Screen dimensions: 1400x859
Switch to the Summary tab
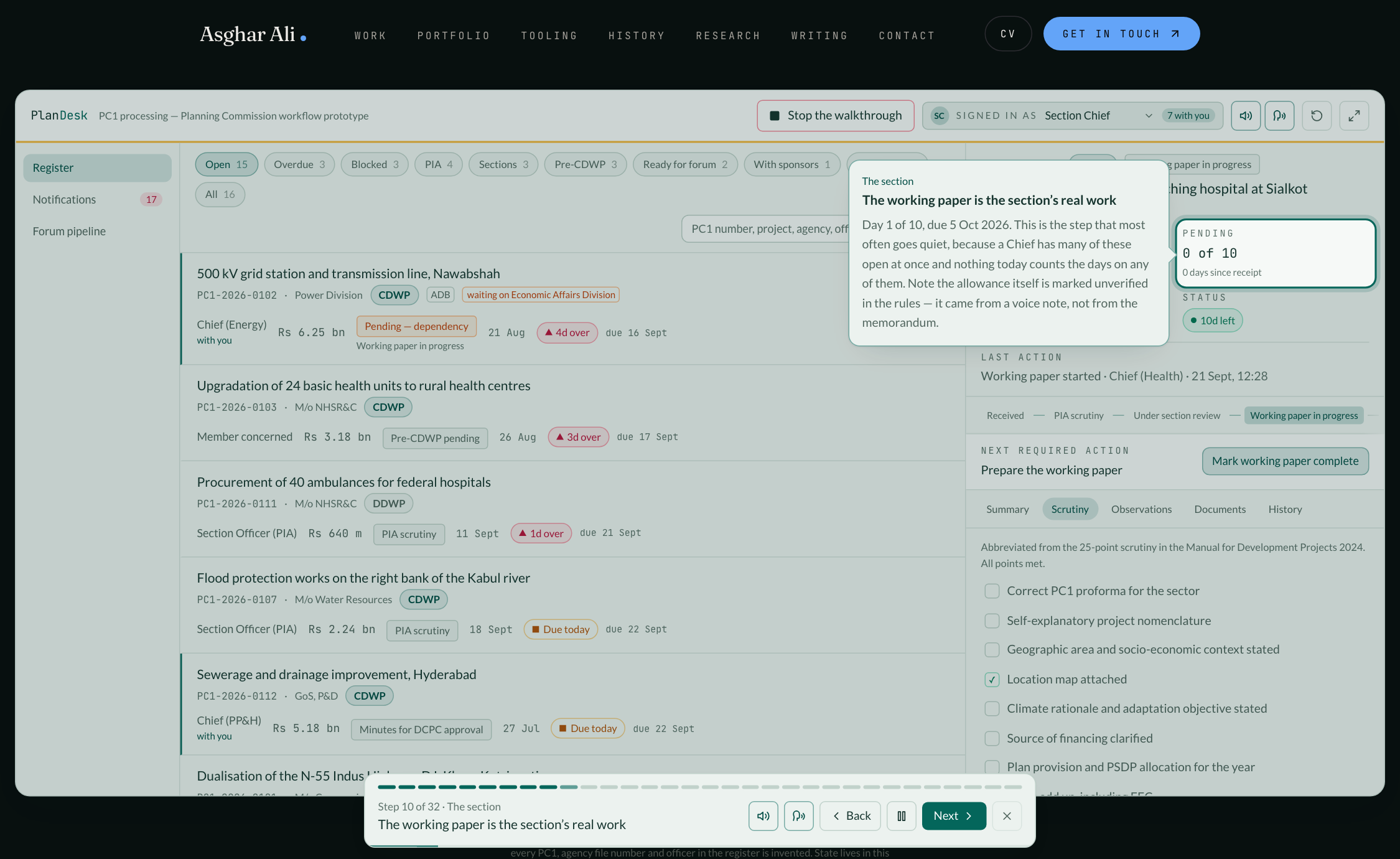pos(1007,509)
